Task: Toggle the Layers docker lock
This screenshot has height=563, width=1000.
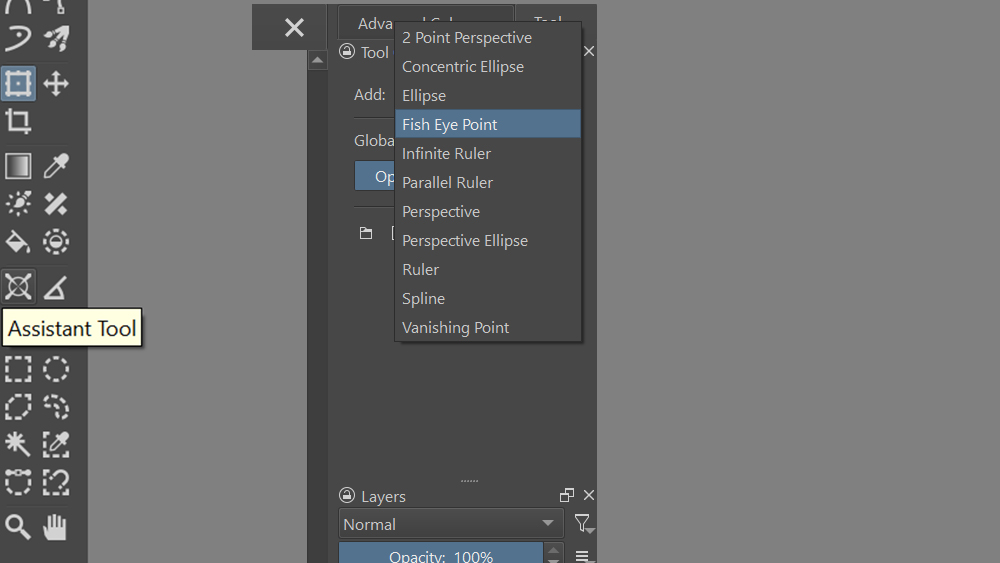Action: tap(347, 495)
